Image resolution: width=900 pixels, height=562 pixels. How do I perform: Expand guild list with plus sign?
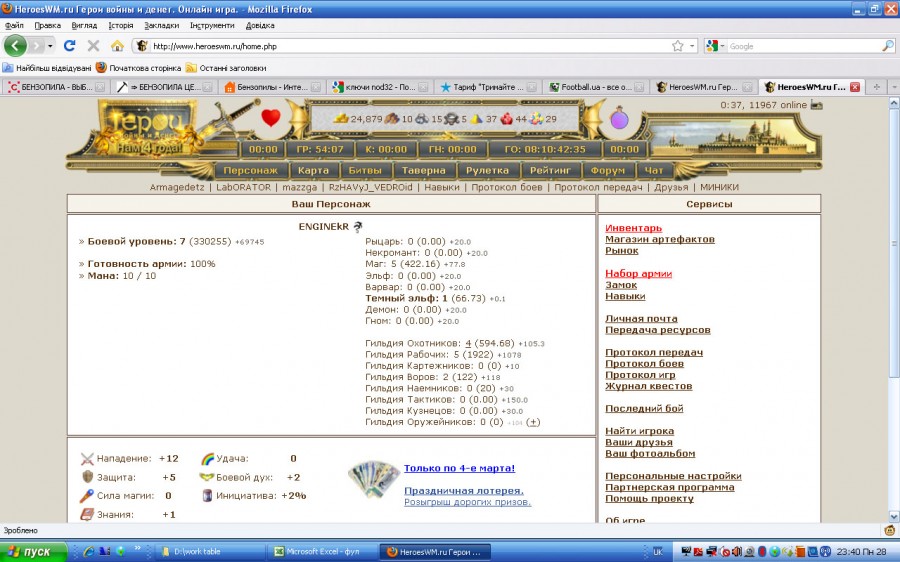point(533,422)
